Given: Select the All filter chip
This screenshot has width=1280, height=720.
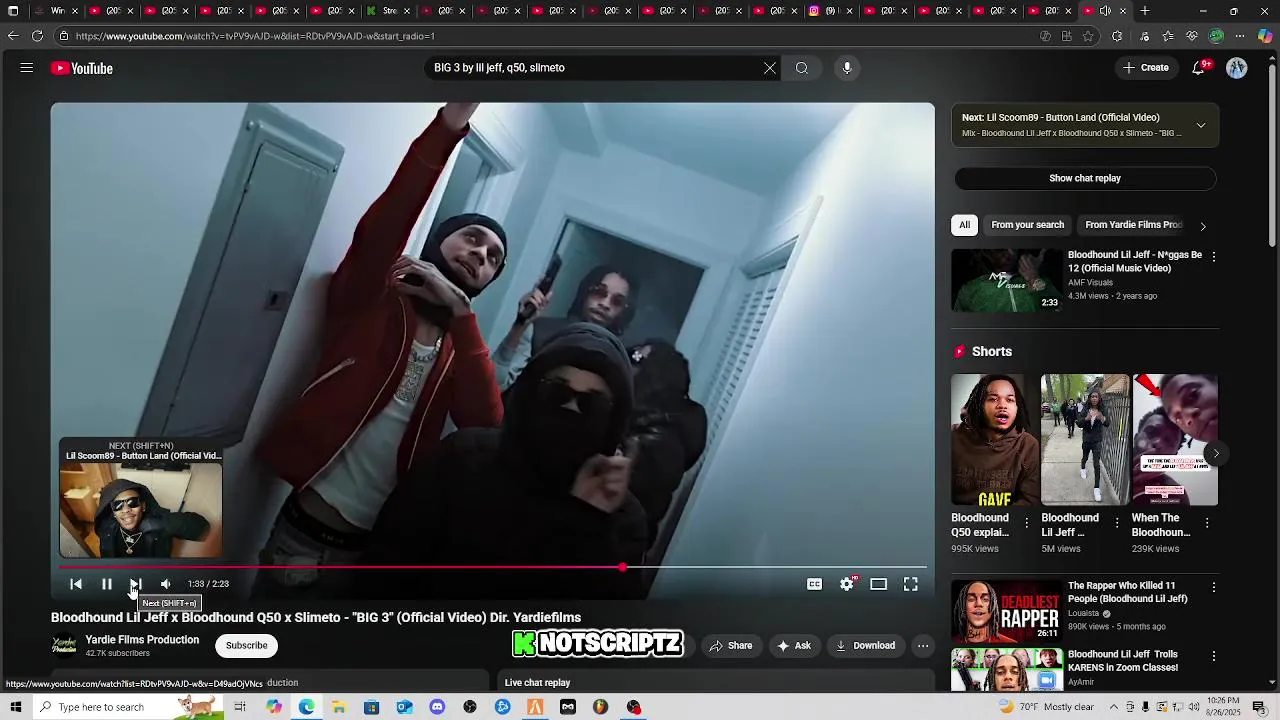Looking at the screenshot, I should pyautogui.click(x=964, y=225).
